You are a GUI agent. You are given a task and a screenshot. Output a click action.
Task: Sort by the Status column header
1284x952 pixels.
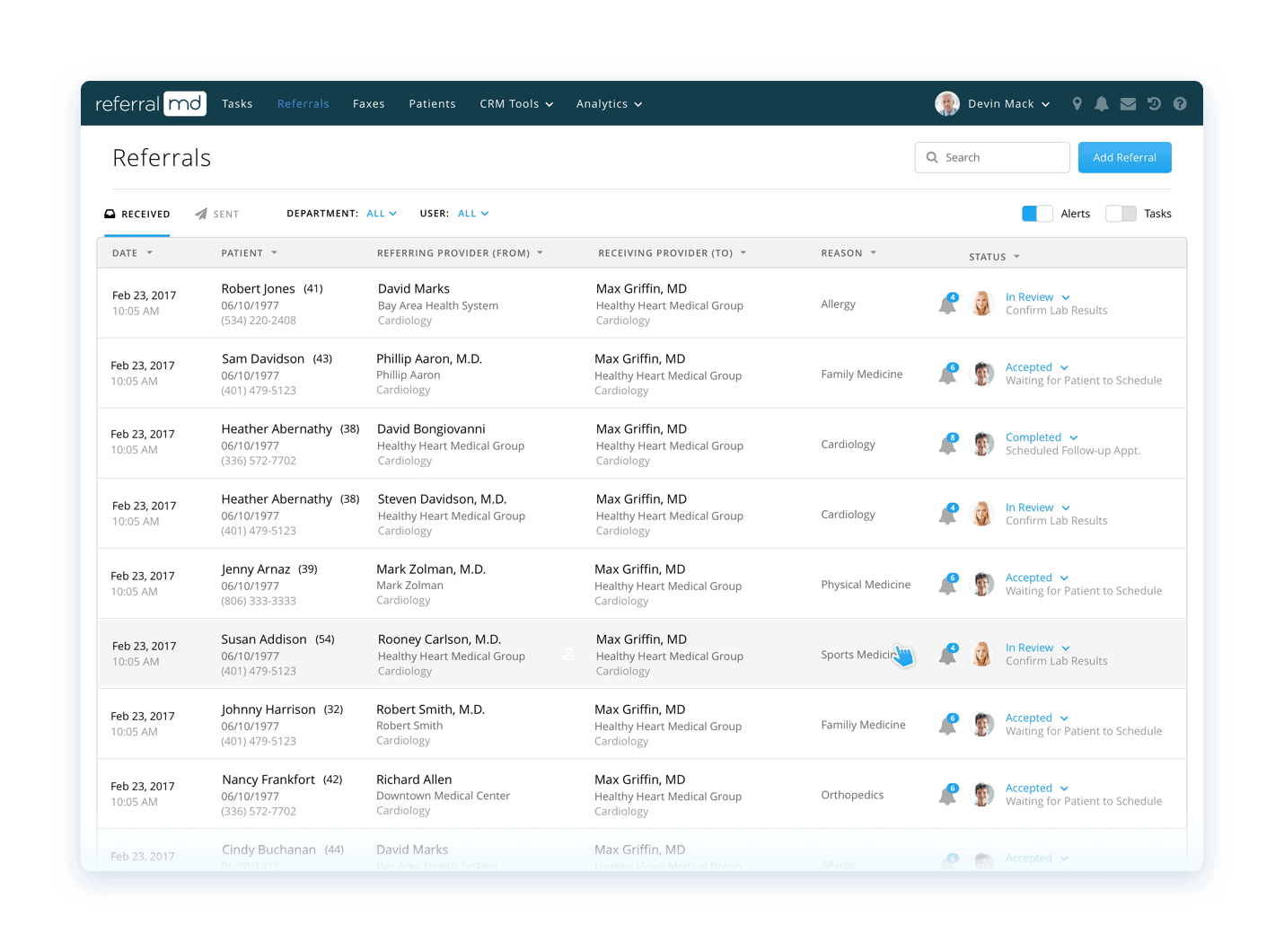coord(994,257)
